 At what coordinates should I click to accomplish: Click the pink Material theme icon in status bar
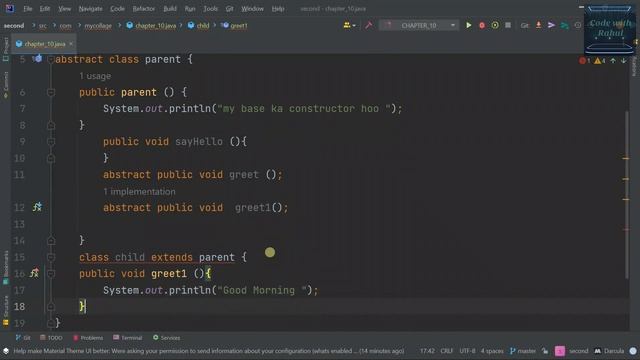560,351
